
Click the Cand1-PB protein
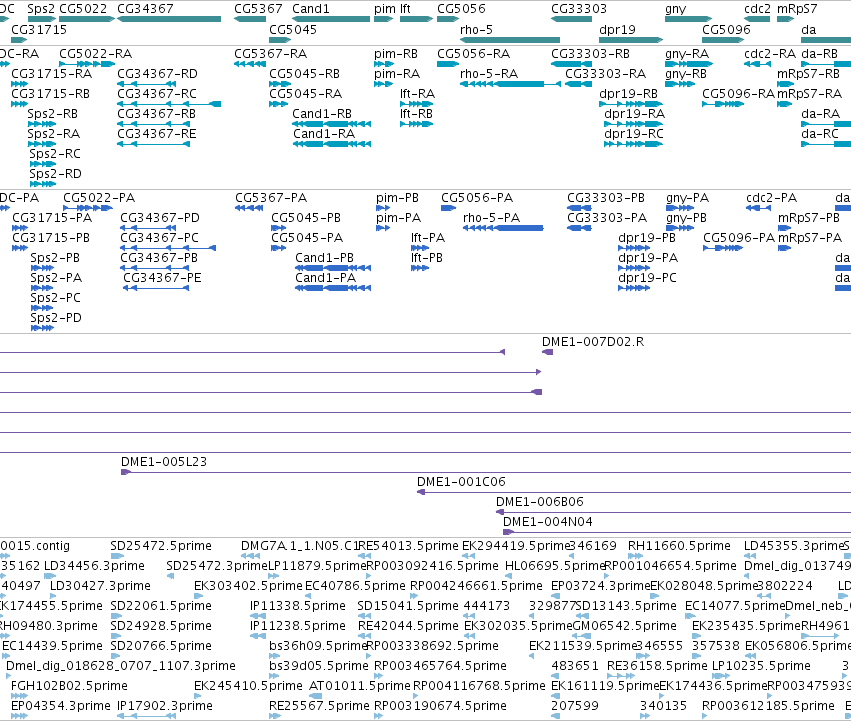[333, 268]
